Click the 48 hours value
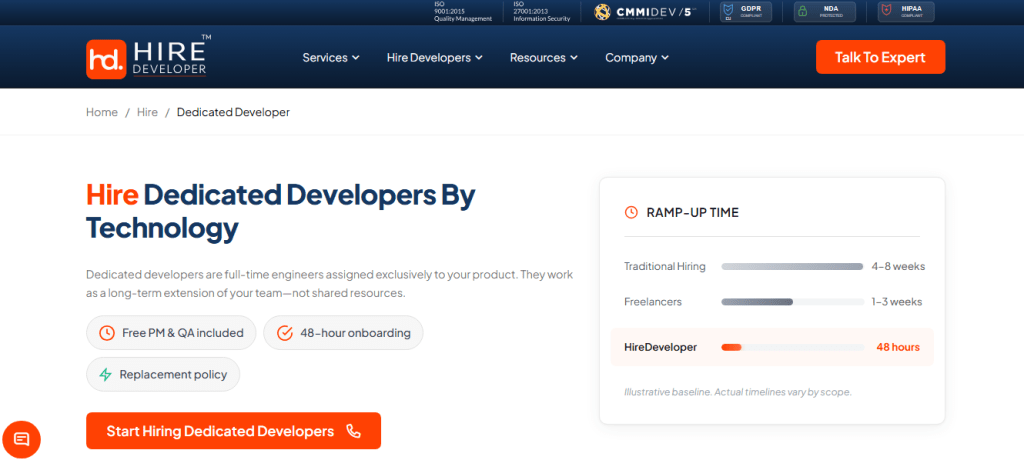Screen dimensions: 1024x460 (x=898, y=347)
